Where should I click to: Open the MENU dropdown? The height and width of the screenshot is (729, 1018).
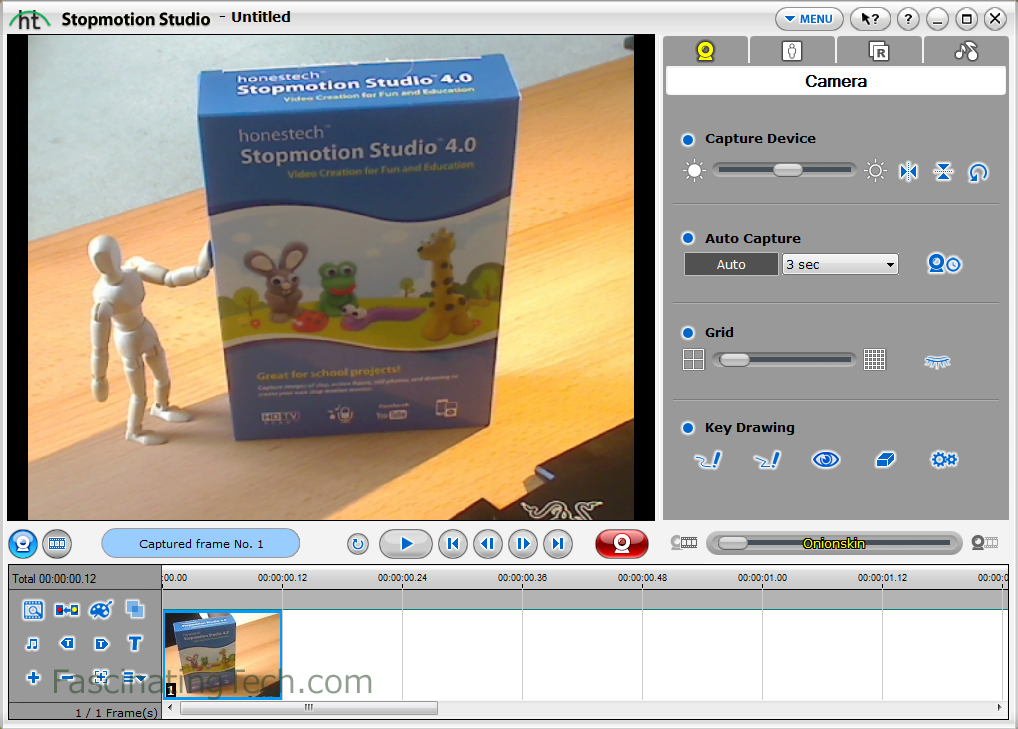pos(809,19)
